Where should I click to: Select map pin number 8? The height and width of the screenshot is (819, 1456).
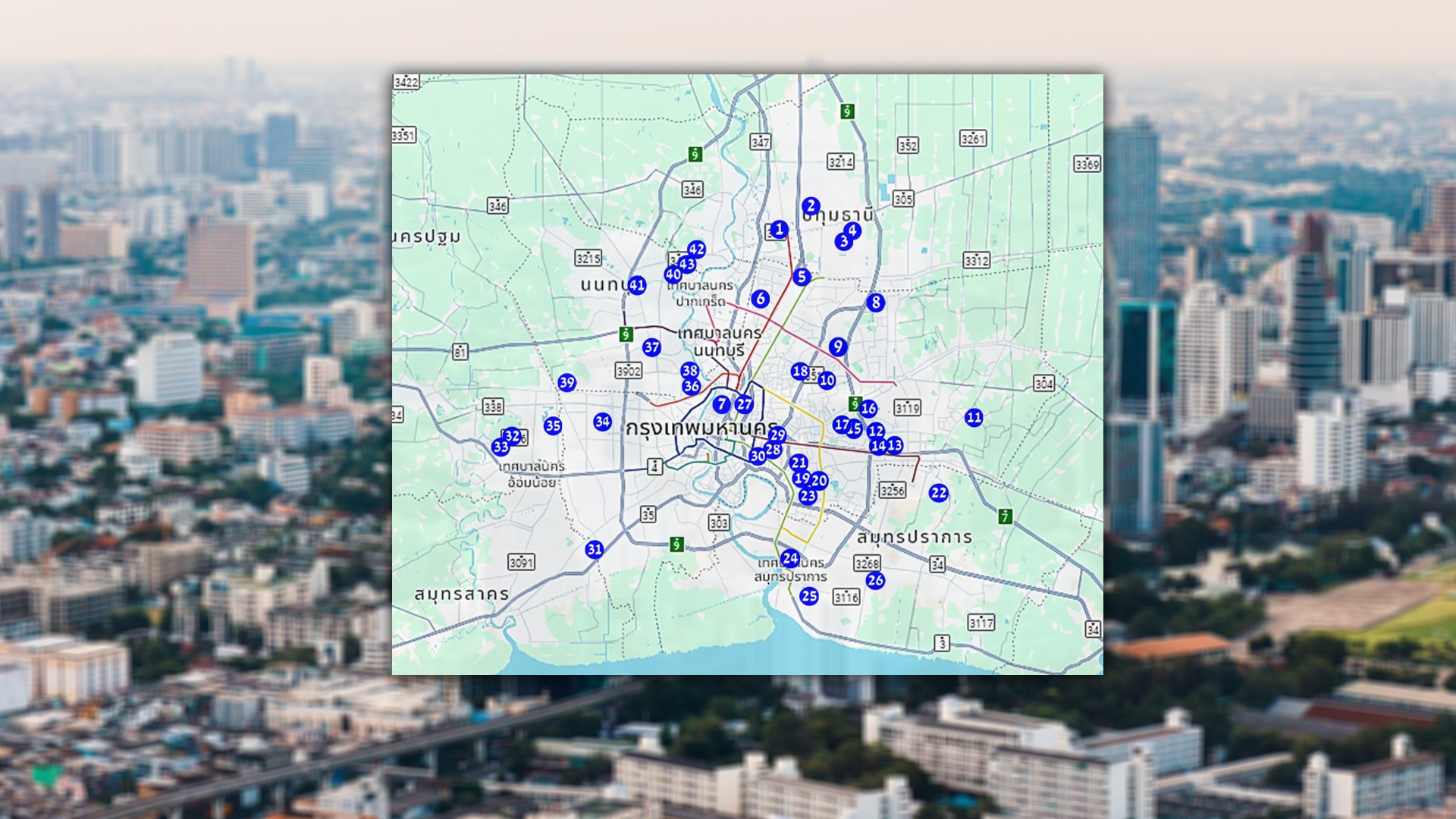pyautogui.click(x=876, y=303)
